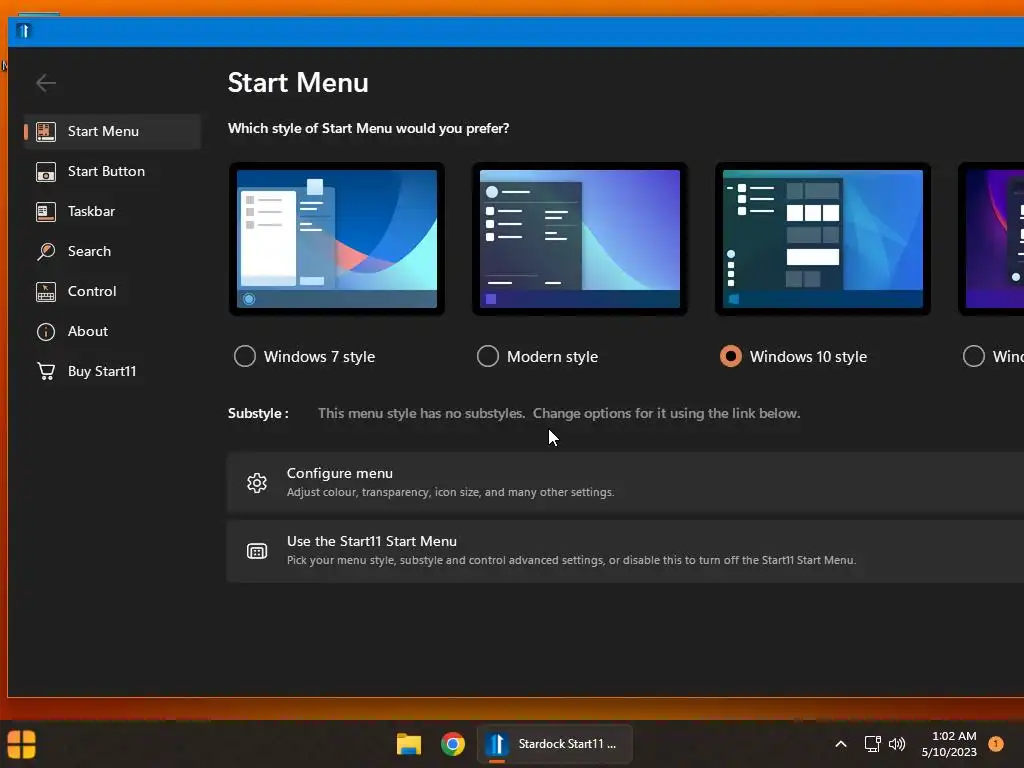The image size is (1024, 768).
Task: Click the Substyle label
Action: click(259, 413)
